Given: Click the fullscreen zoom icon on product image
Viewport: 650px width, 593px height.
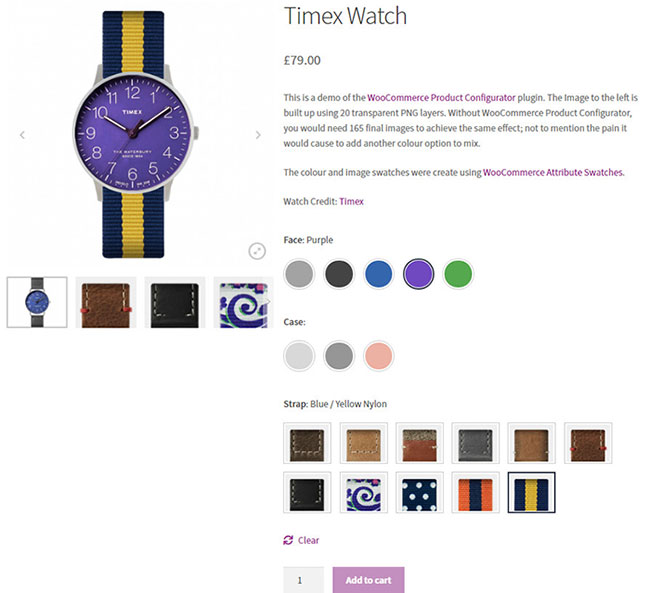Looking at the screenshot, I should click(x=257, y=251).
